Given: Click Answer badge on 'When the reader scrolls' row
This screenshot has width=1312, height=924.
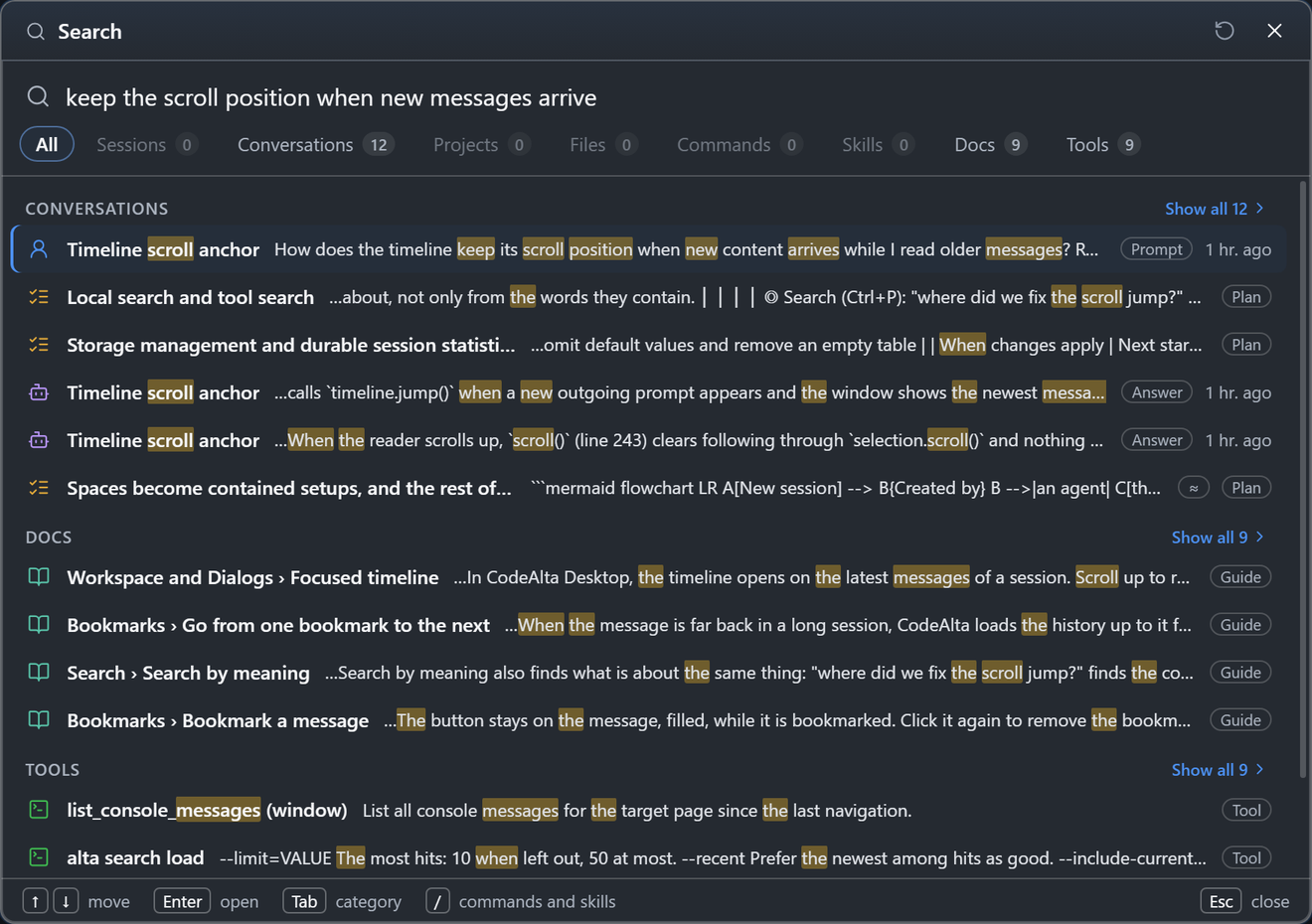Looking at the screenshot, I should pyautogui.click(x=1157, y=440).
